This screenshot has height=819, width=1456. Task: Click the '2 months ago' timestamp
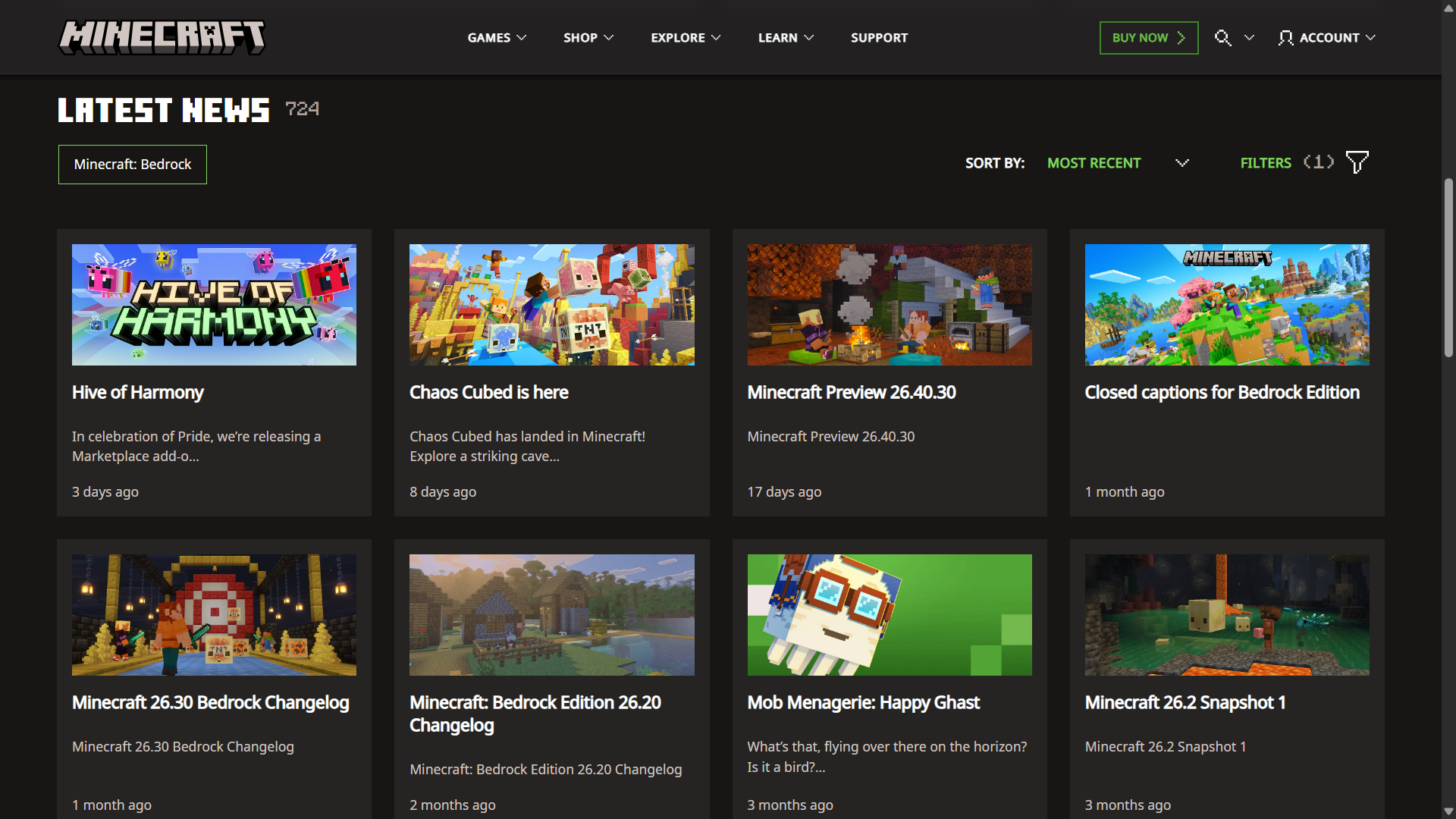pyautogui.click(x=453, y=805)
